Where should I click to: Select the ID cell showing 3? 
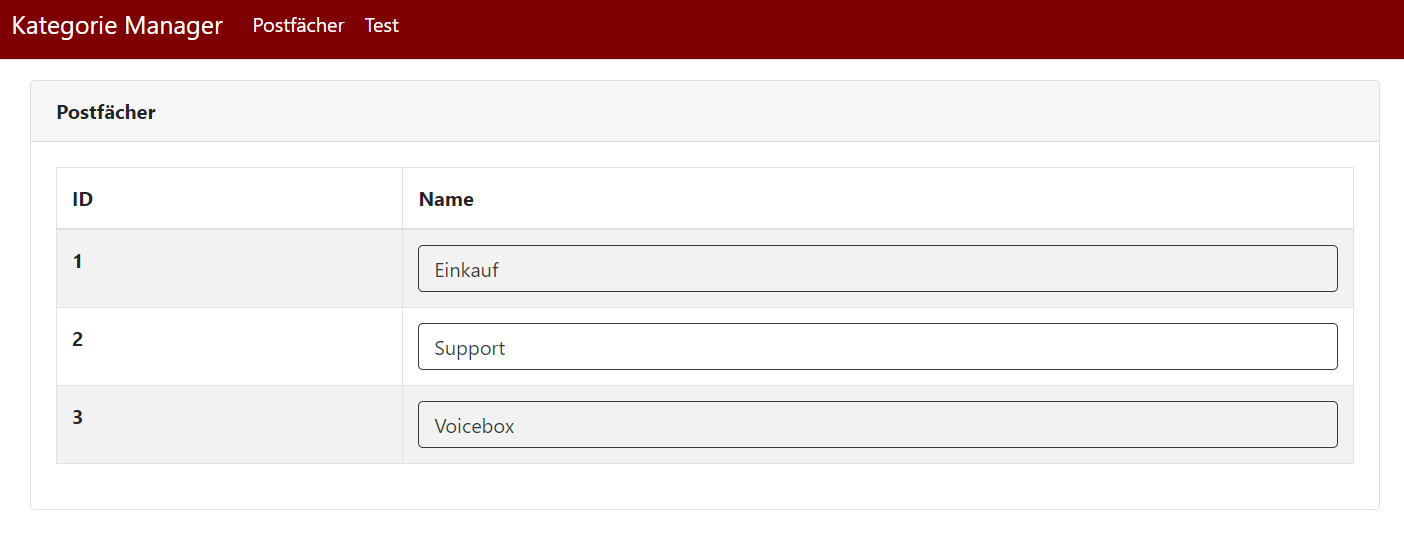pyautogui.click(x=78, y=418)
